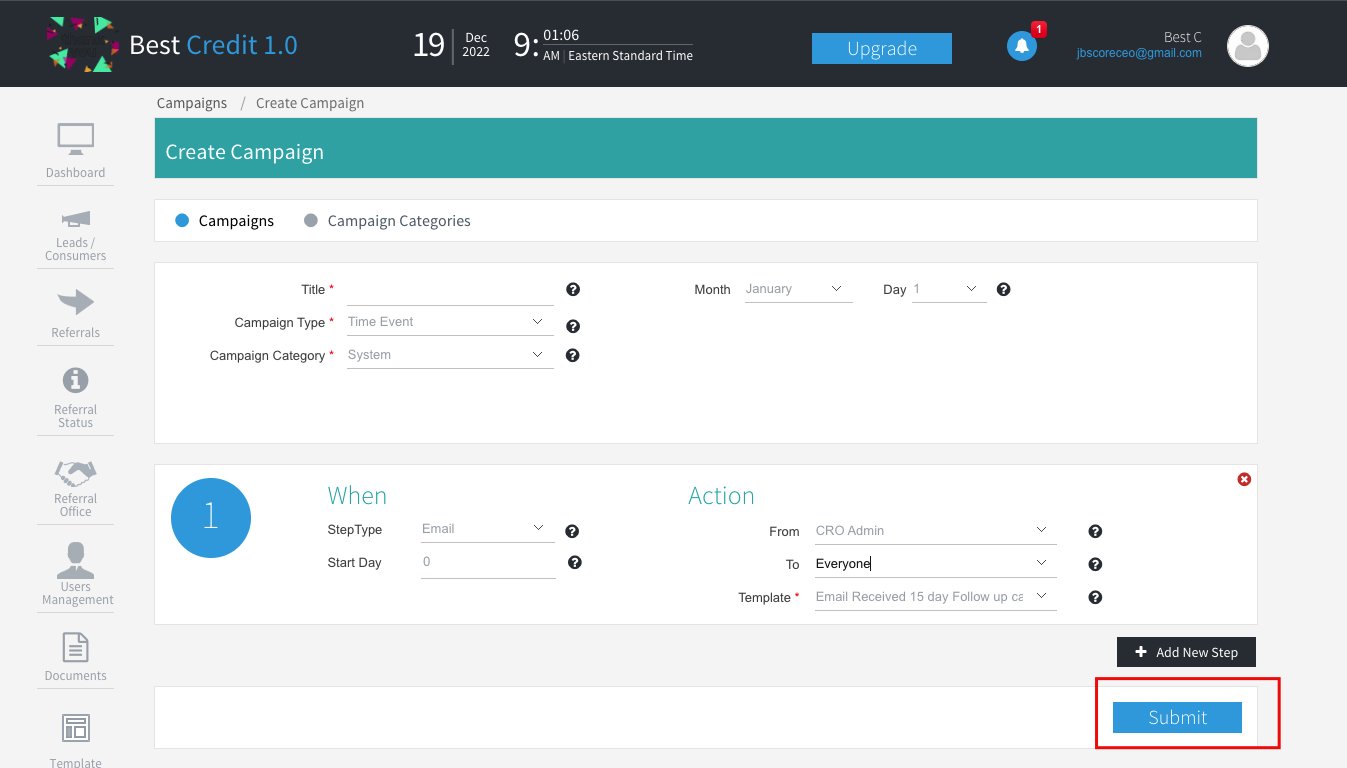Click the When heading
The width and height of the screenshot is (1347, 768).
(357, 496)
